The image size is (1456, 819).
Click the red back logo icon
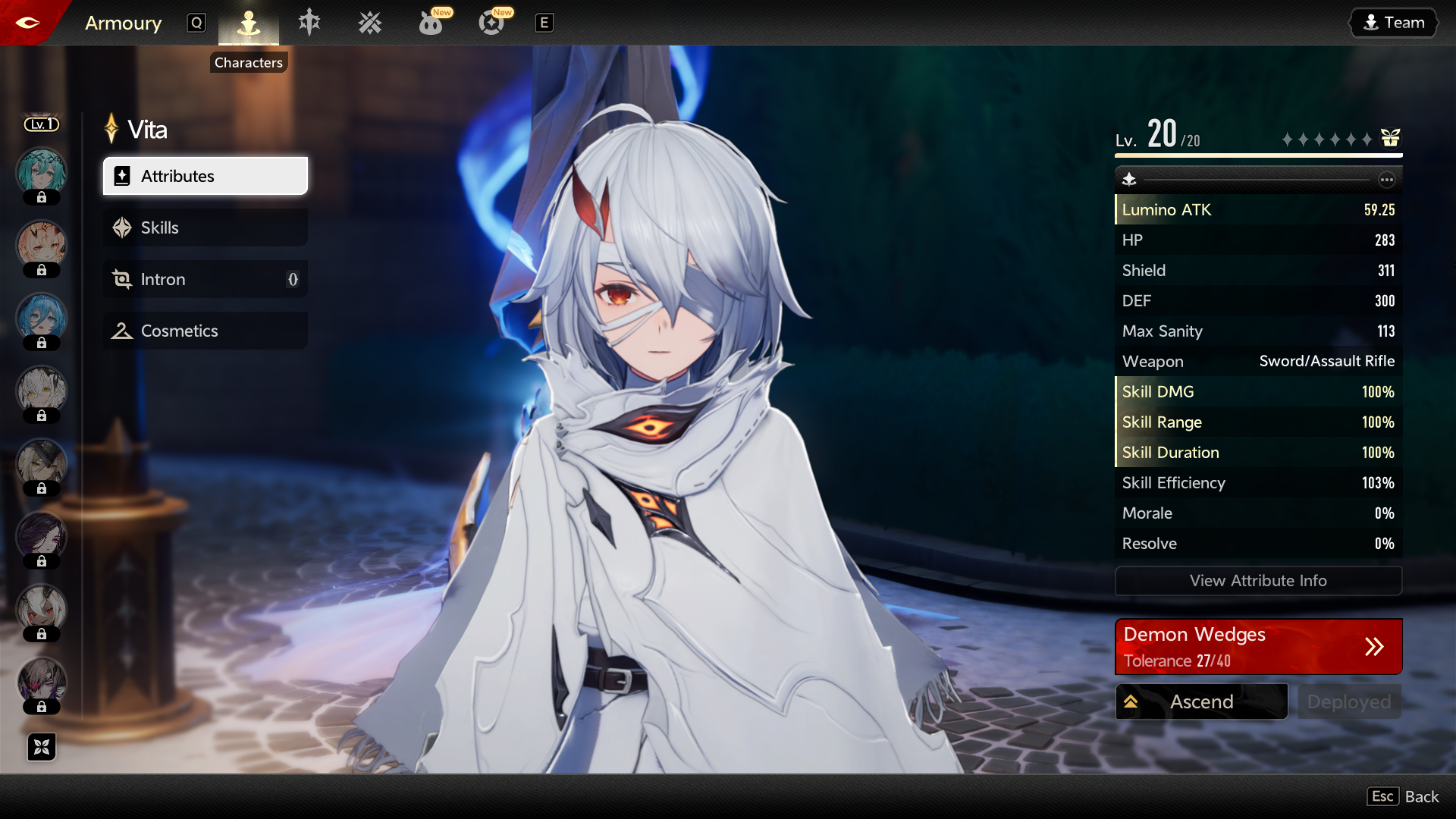point(27,23)
